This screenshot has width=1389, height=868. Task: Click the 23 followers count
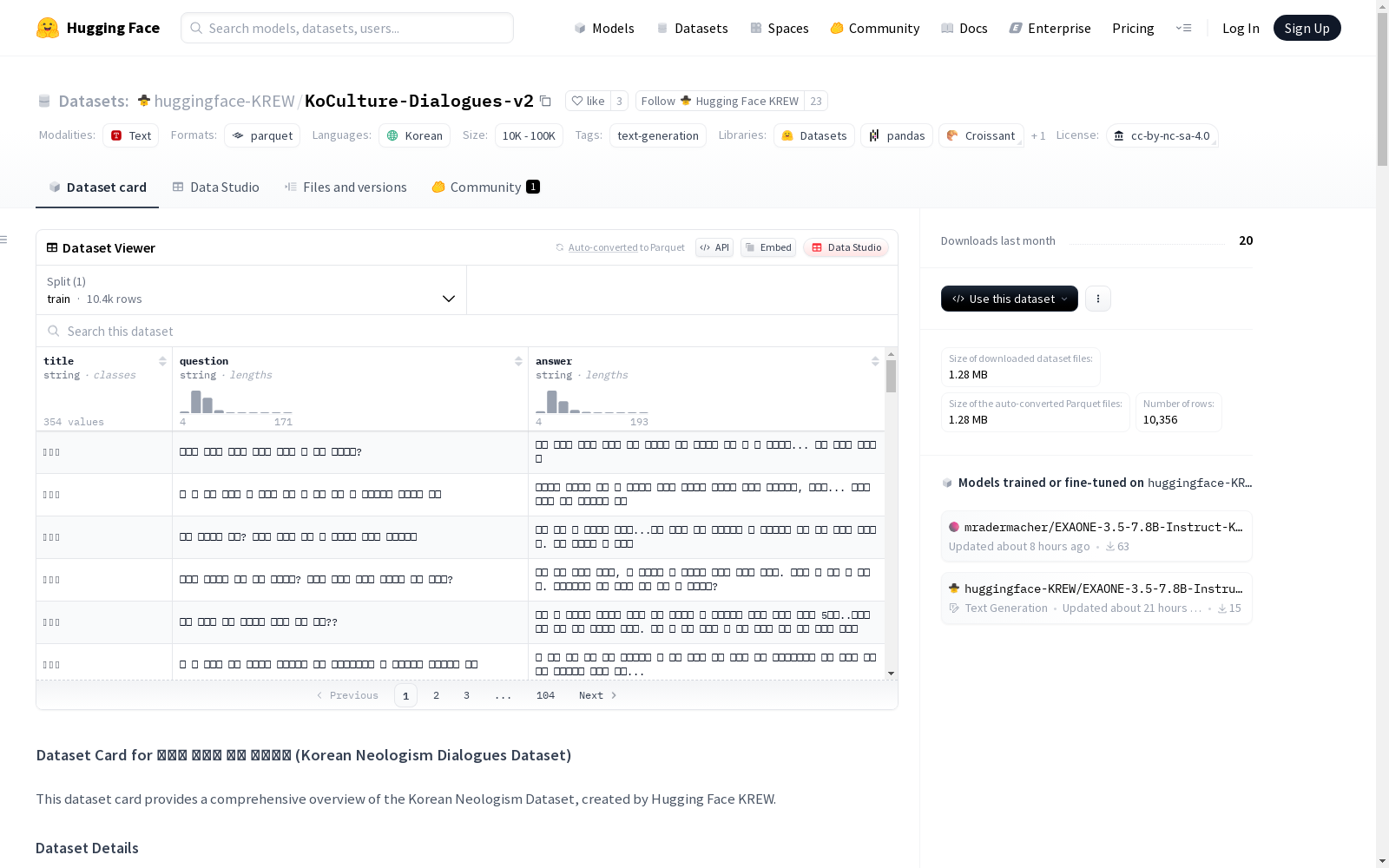[816, 101]
